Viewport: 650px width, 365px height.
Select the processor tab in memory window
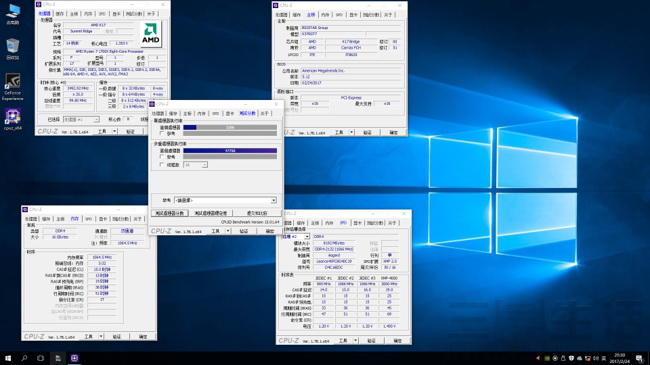[x=31, y=219]
